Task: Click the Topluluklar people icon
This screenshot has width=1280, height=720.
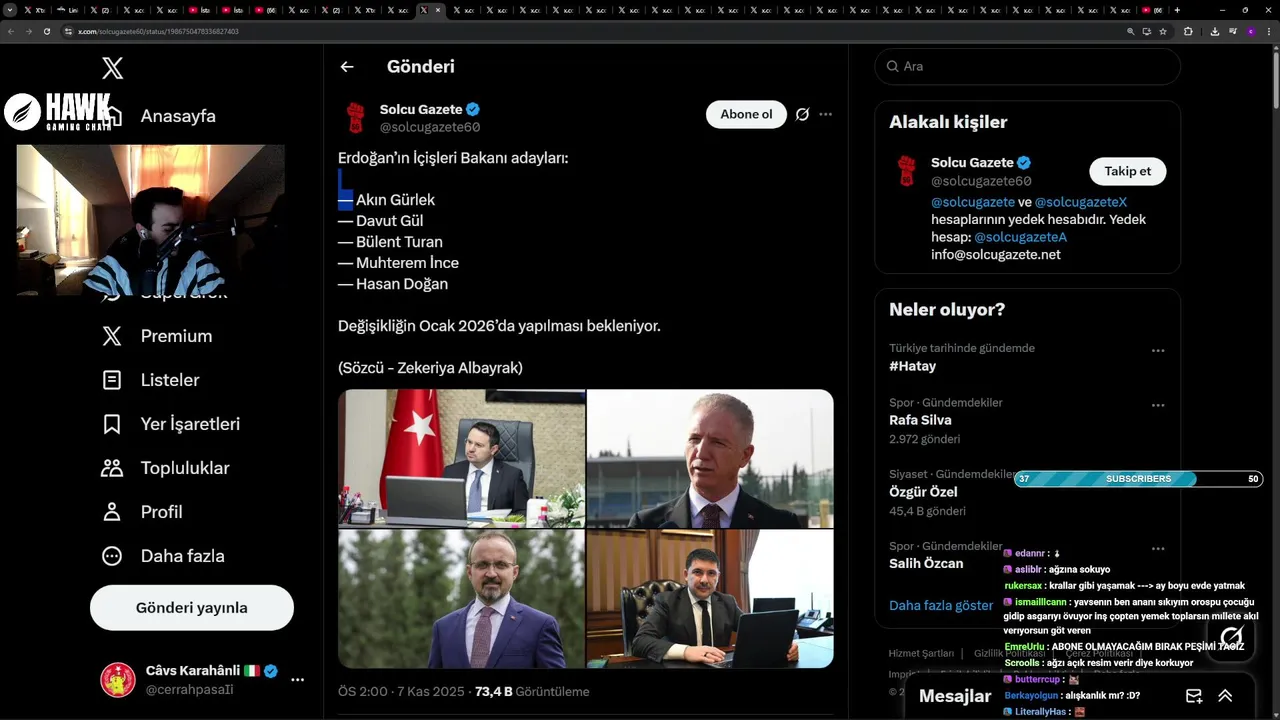Action: [x=112, y=468]
